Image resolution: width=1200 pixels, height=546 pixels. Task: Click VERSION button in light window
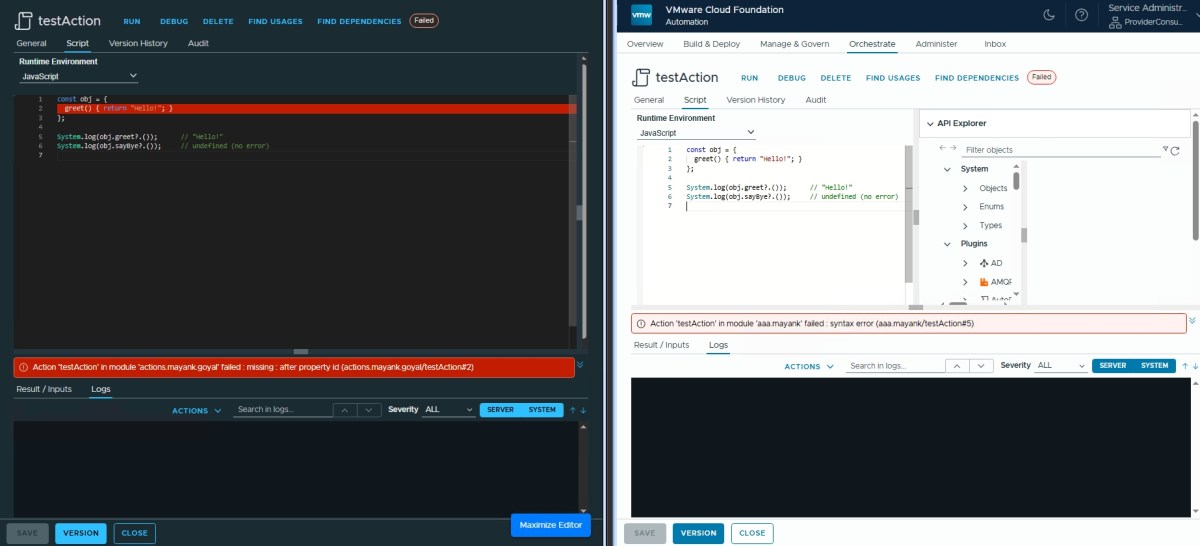(x=698, y=533)
